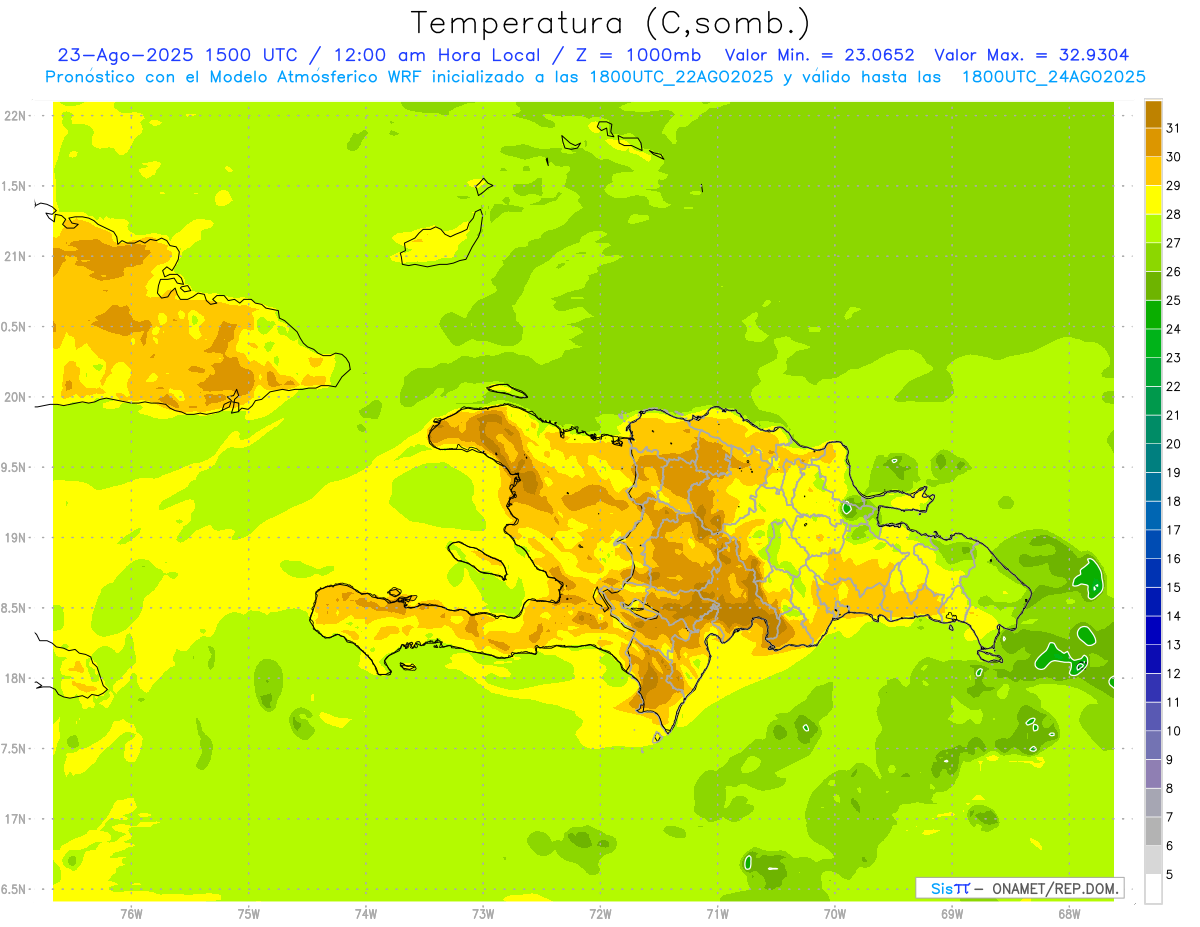This screenshot has width=1200, height=927.
Task: Click the '76W' longitude label
Action: tap(131, 913)
